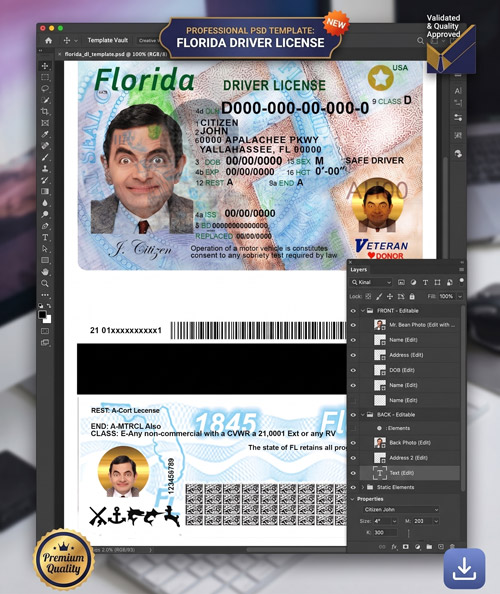Open the Kind filter dropdown
Viewport: 500px width, 594px height.
(372, 282)
